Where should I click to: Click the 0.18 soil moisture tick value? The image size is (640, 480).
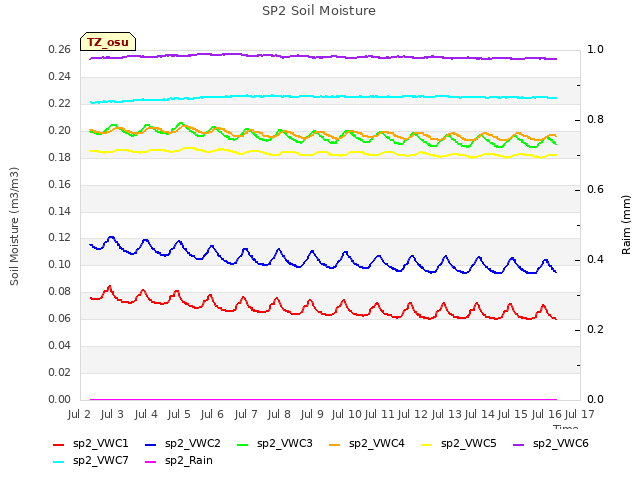60,158
